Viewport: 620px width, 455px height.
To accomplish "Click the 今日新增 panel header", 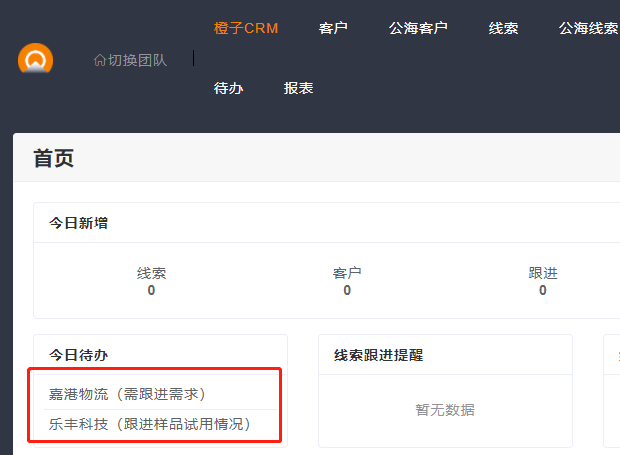I will pyautogui.click(x=79, y=223).
